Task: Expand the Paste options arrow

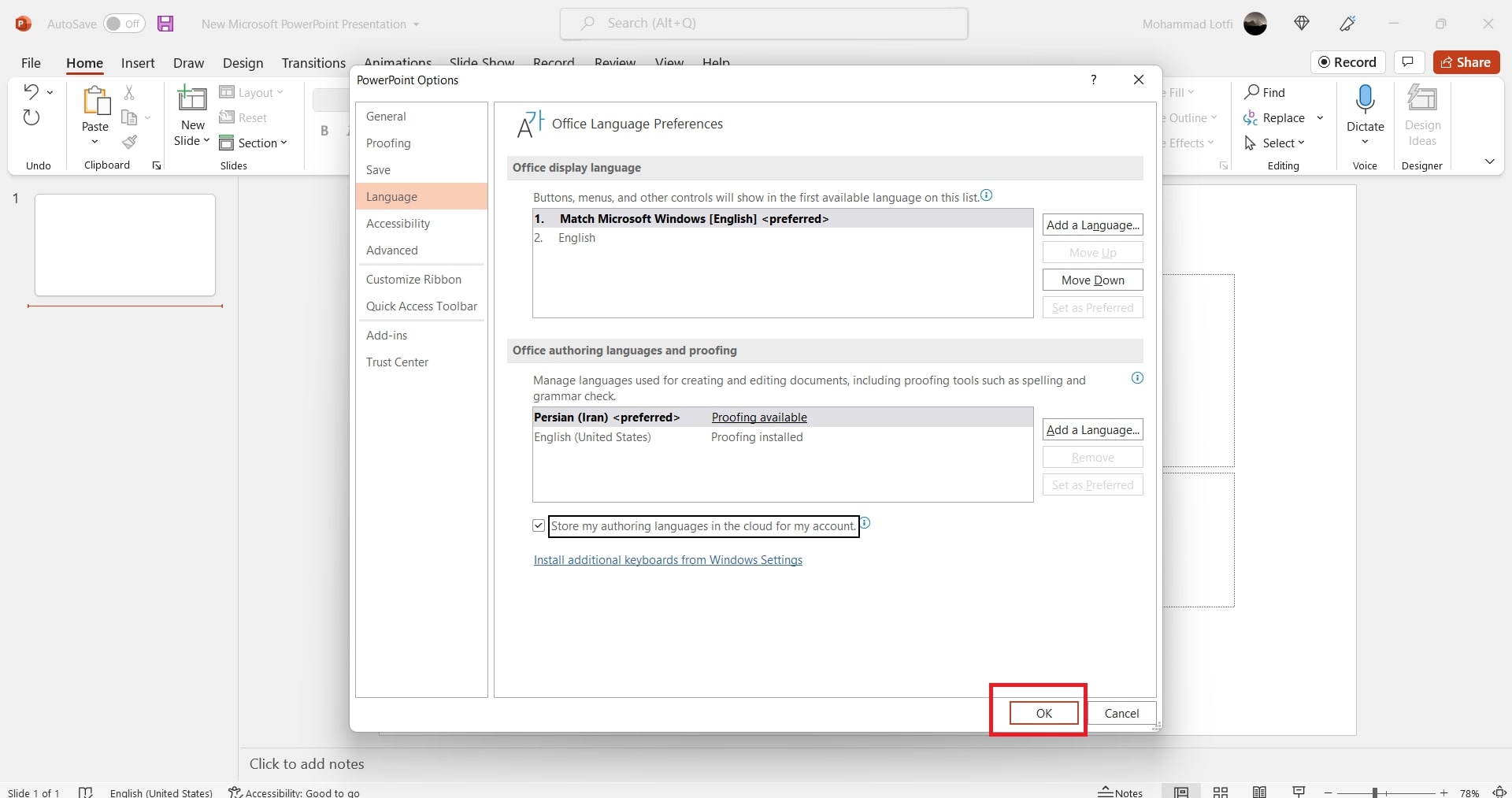Action: (x=95, y=142)
